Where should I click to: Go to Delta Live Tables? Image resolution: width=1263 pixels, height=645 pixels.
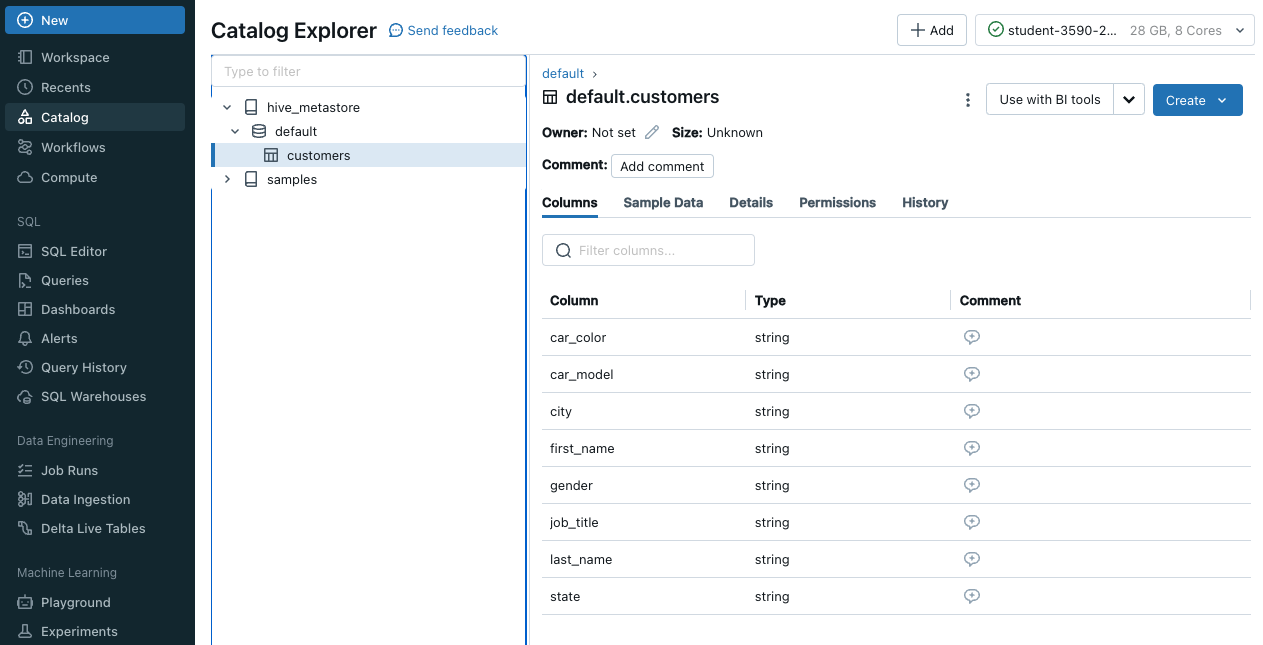point(93,528)
